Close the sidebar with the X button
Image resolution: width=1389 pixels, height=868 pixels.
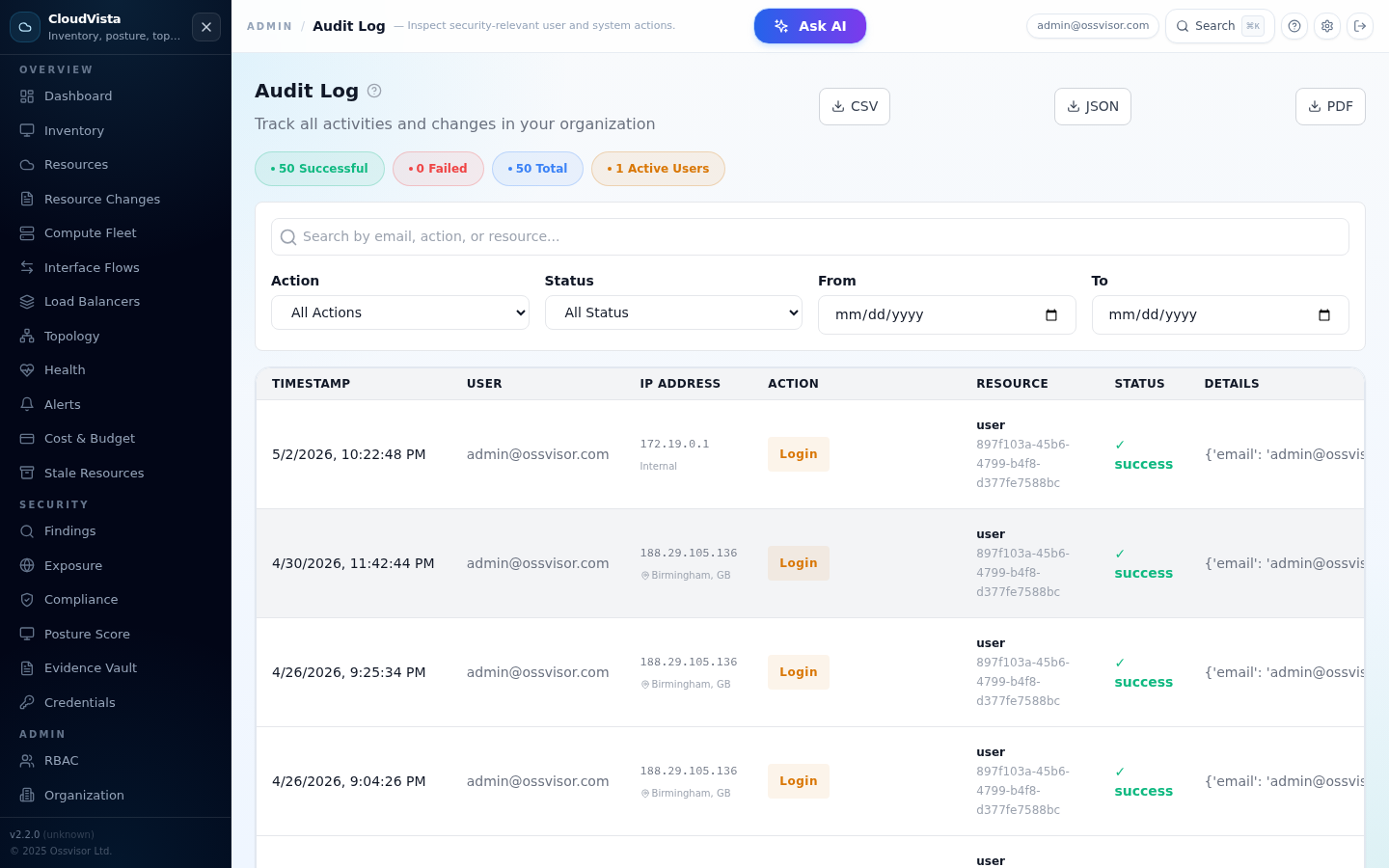tap(206, 27)
